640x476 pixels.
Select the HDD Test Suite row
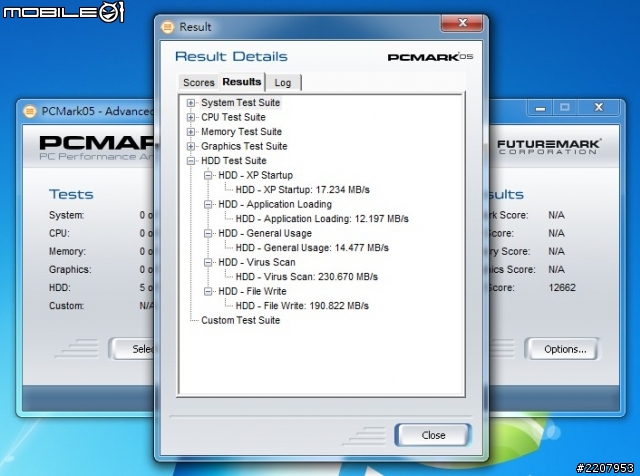point(233,161)
